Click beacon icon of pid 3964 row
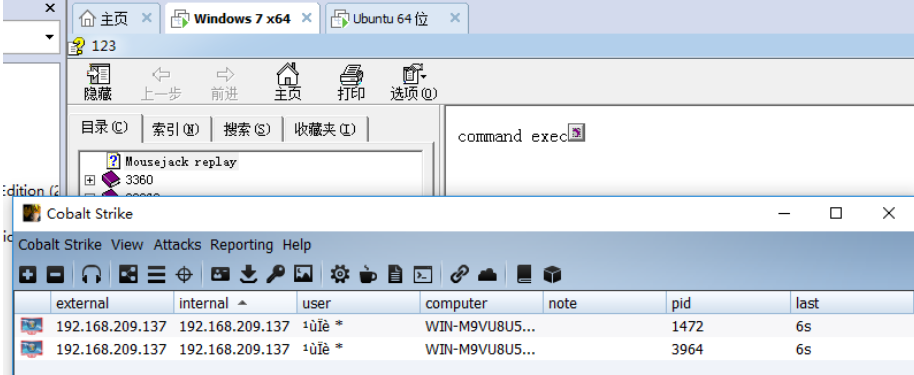This screenshot has width=914, height=375. coord(31,349)
